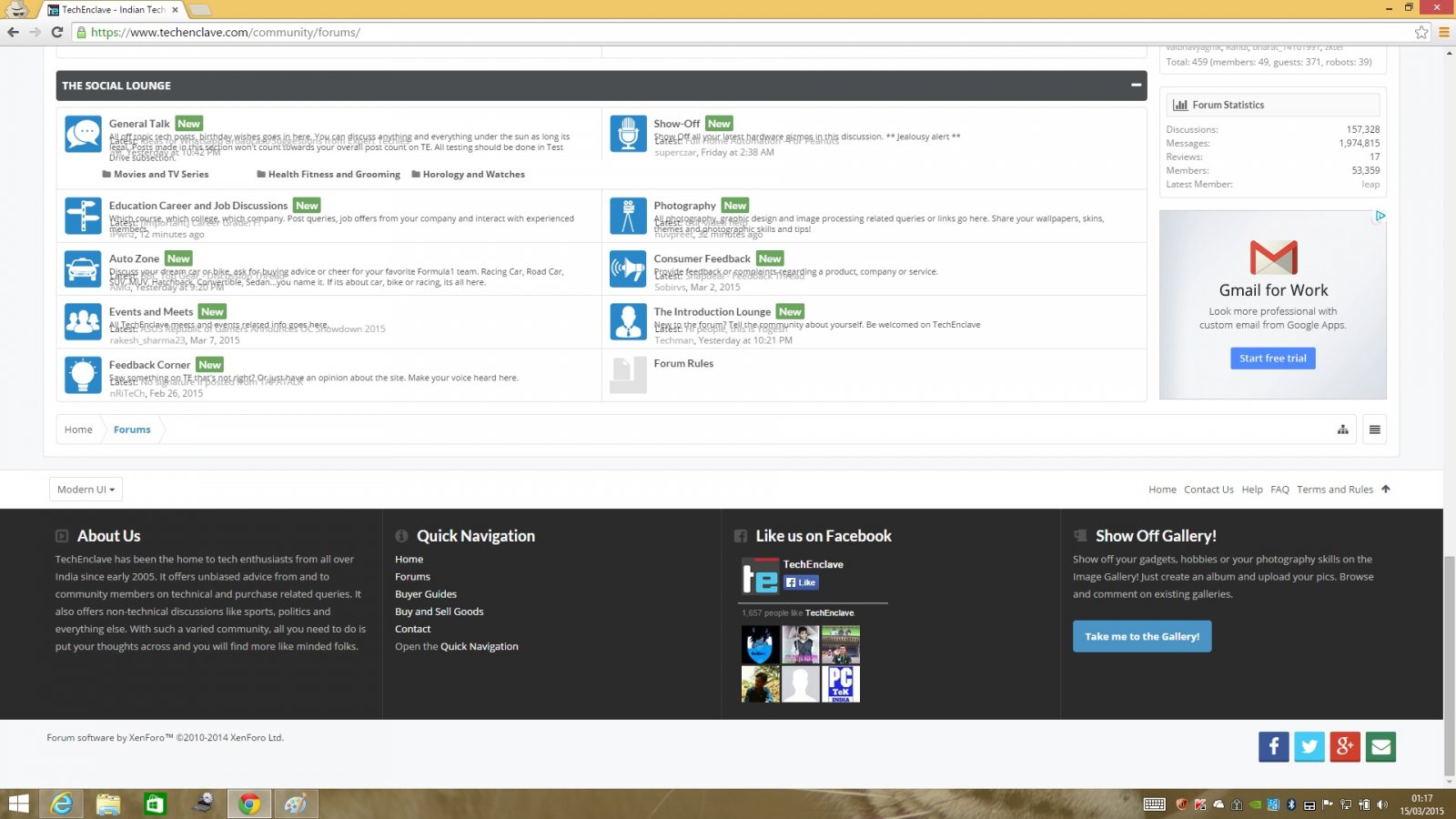Click the TechEnclave browser tab
Screen dimensions: 1456x819
(x=112, y=10)
